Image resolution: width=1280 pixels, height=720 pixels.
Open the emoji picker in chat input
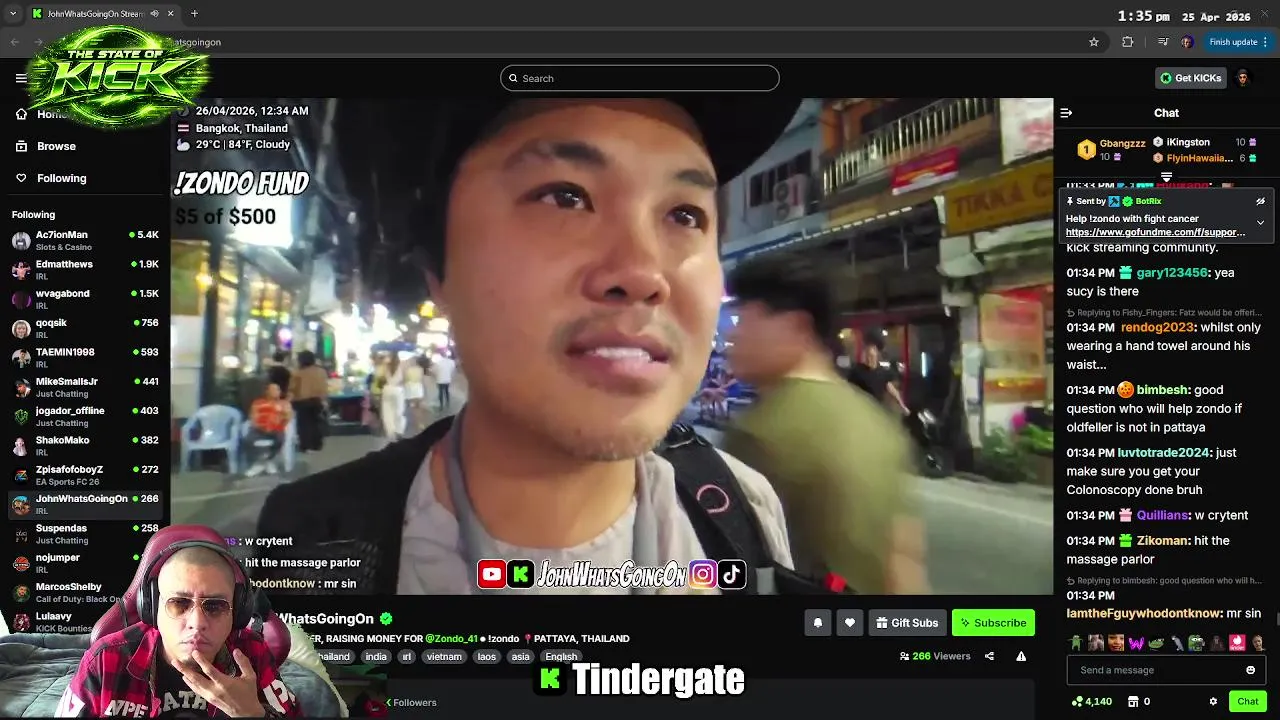1250,670
